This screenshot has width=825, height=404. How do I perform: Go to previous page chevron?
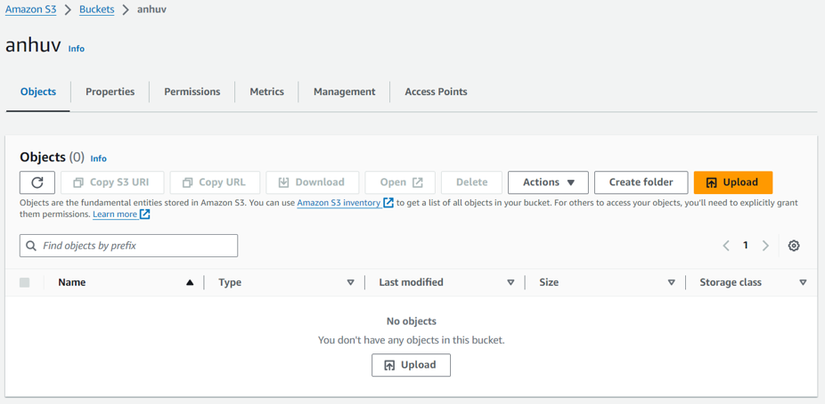(727, 246)
